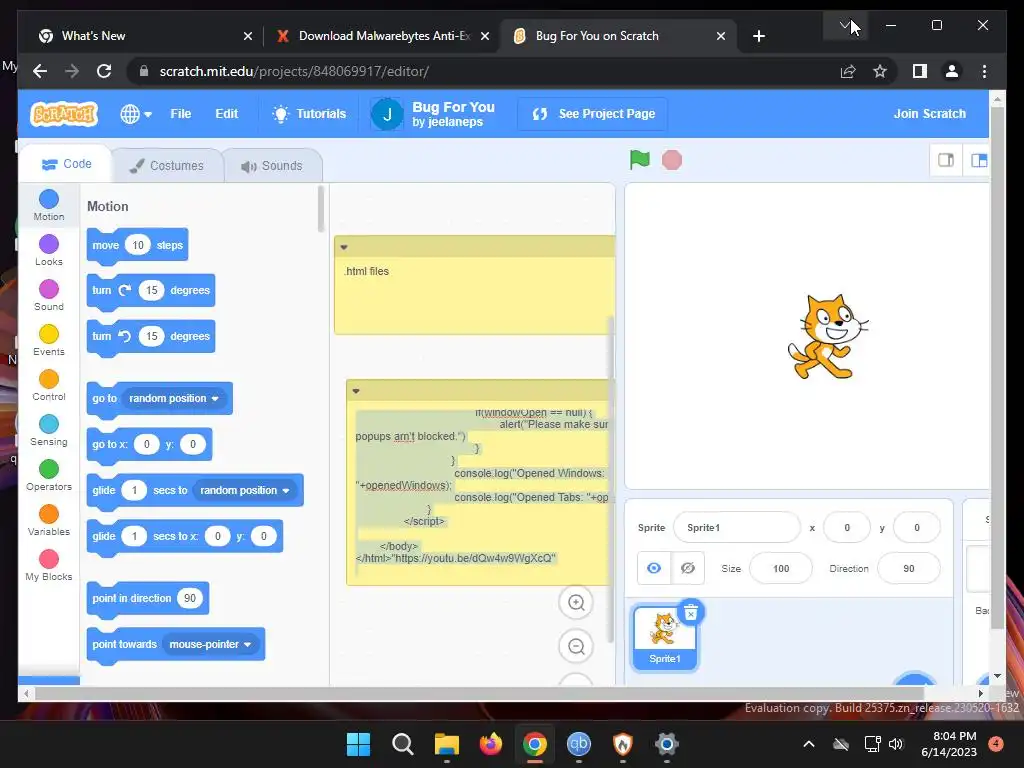
Task: Go back to the previous page
Action: tap(40, 71)
